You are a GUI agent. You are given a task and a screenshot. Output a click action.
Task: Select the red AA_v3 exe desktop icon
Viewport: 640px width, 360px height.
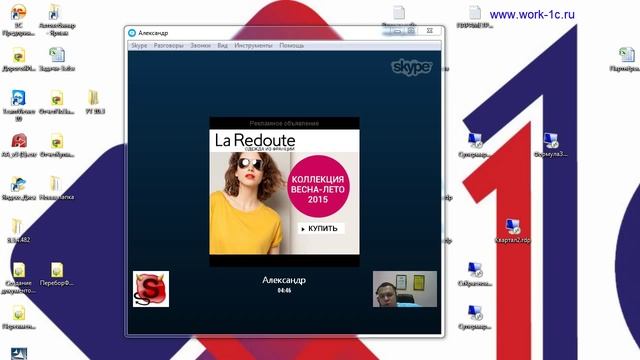[18, 145]
